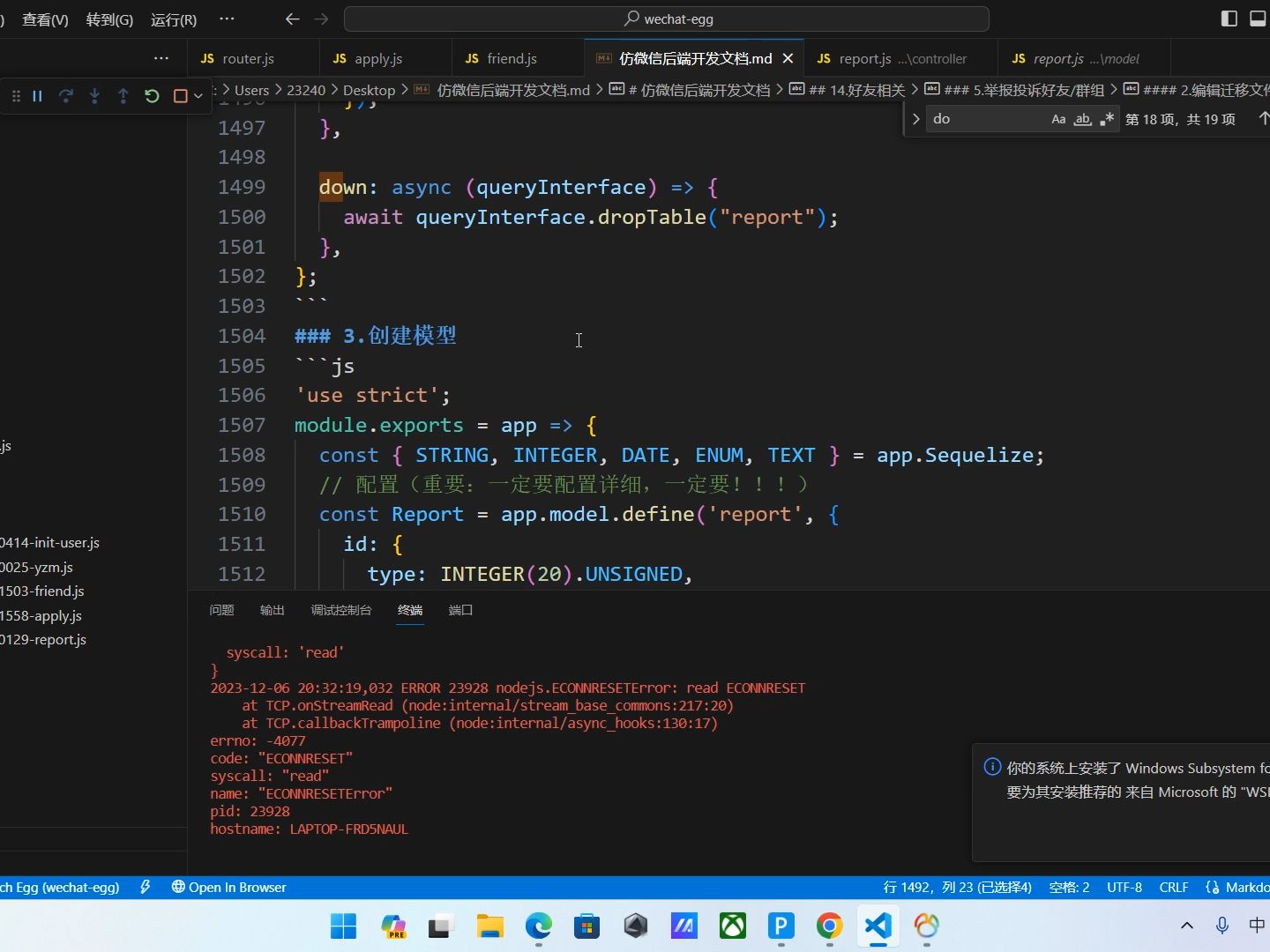Grab the debug toolbar drag handle

pos(16,96)
